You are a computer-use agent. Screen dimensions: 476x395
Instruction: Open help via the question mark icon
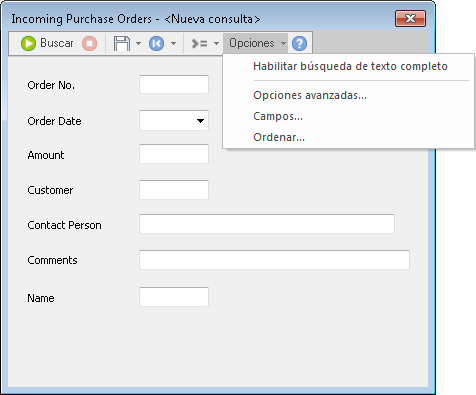click(x=299, y=43)
